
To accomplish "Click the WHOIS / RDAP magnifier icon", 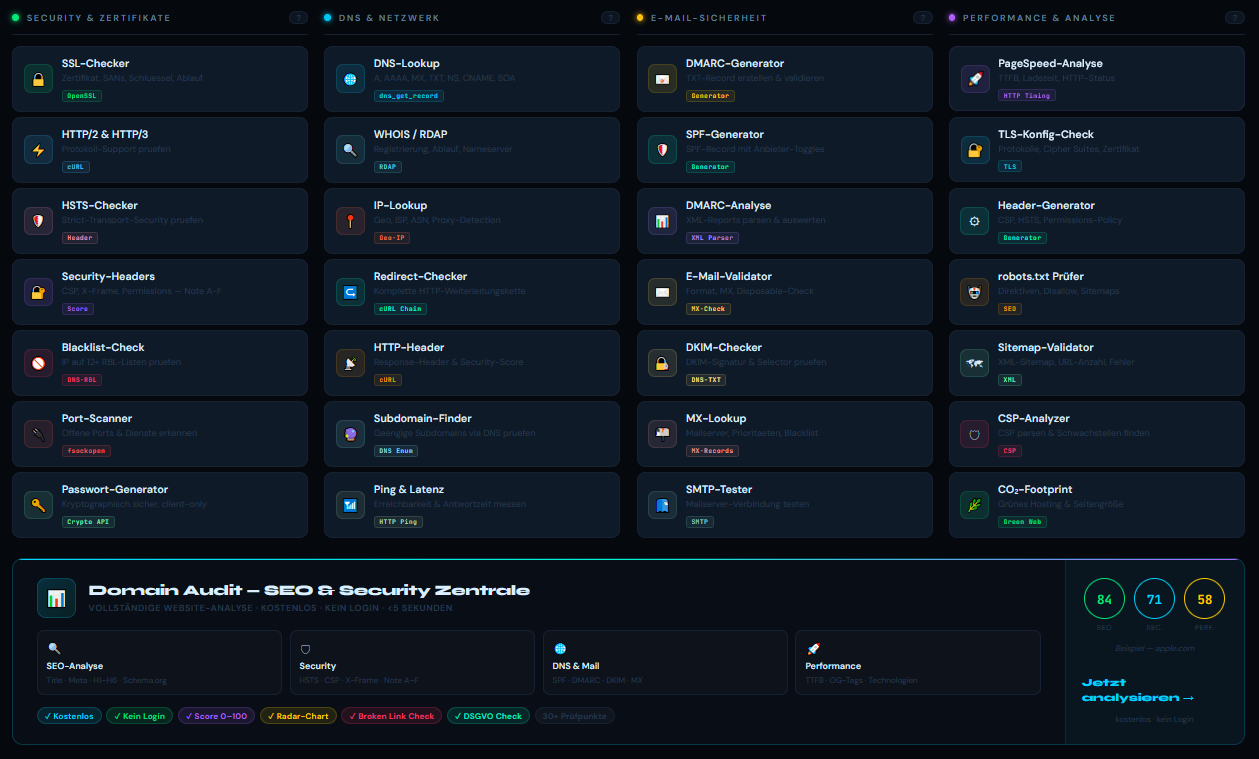I will 350,150.
